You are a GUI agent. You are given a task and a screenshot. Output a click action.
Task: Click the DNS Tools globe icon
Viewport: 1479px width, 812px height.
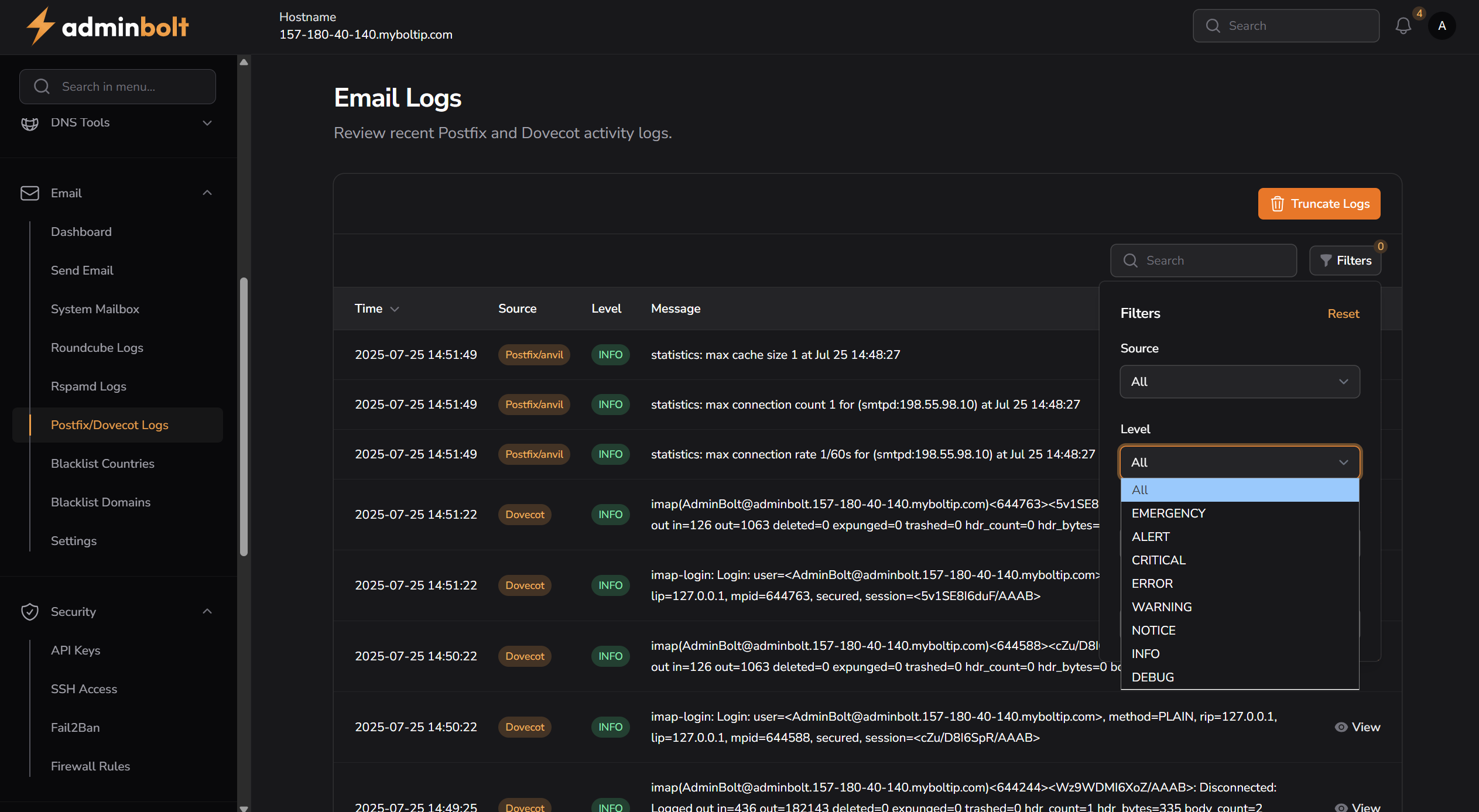(30, 123)
